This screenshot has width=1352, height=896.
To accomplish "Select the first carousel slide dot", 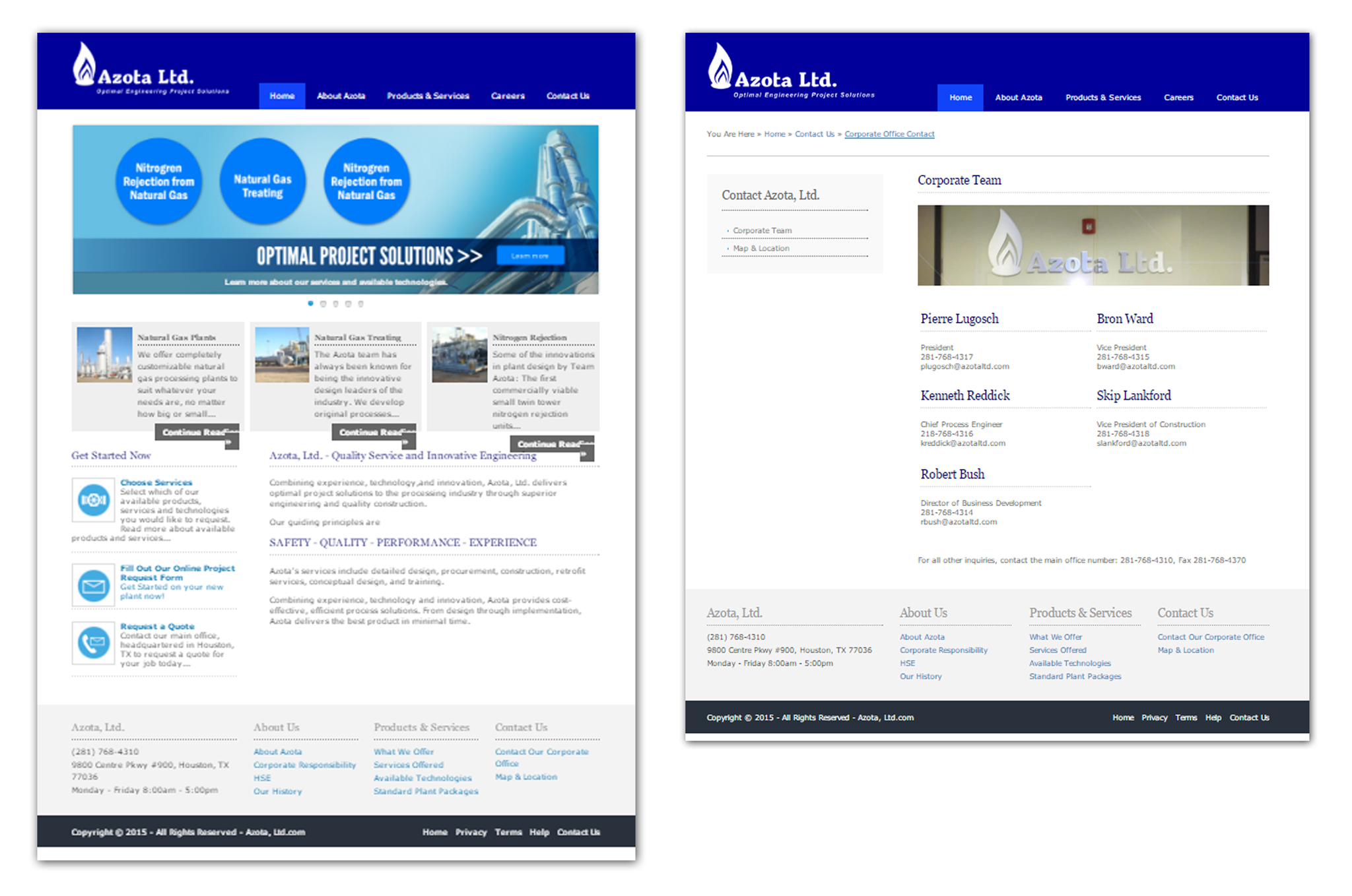I will tap(310, 304).
